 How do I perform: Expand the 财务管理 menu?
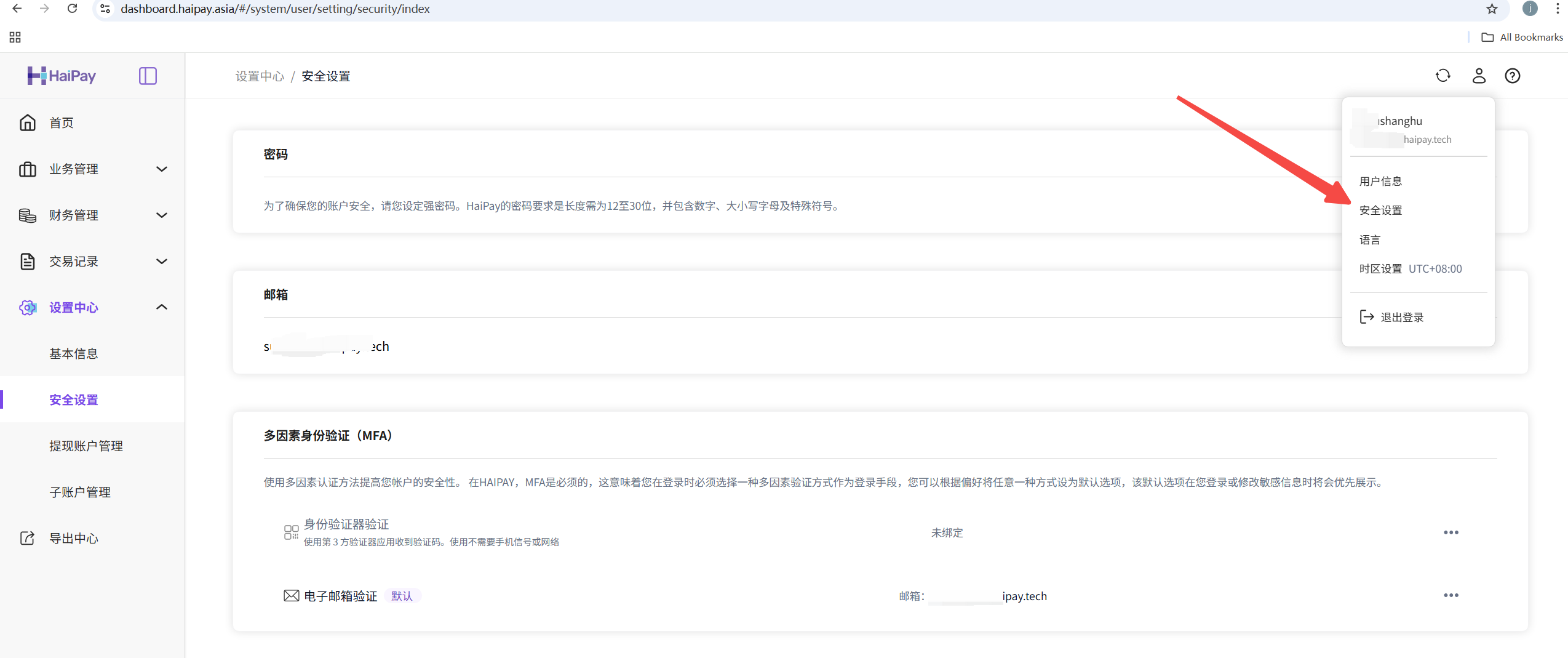(92, 215)
